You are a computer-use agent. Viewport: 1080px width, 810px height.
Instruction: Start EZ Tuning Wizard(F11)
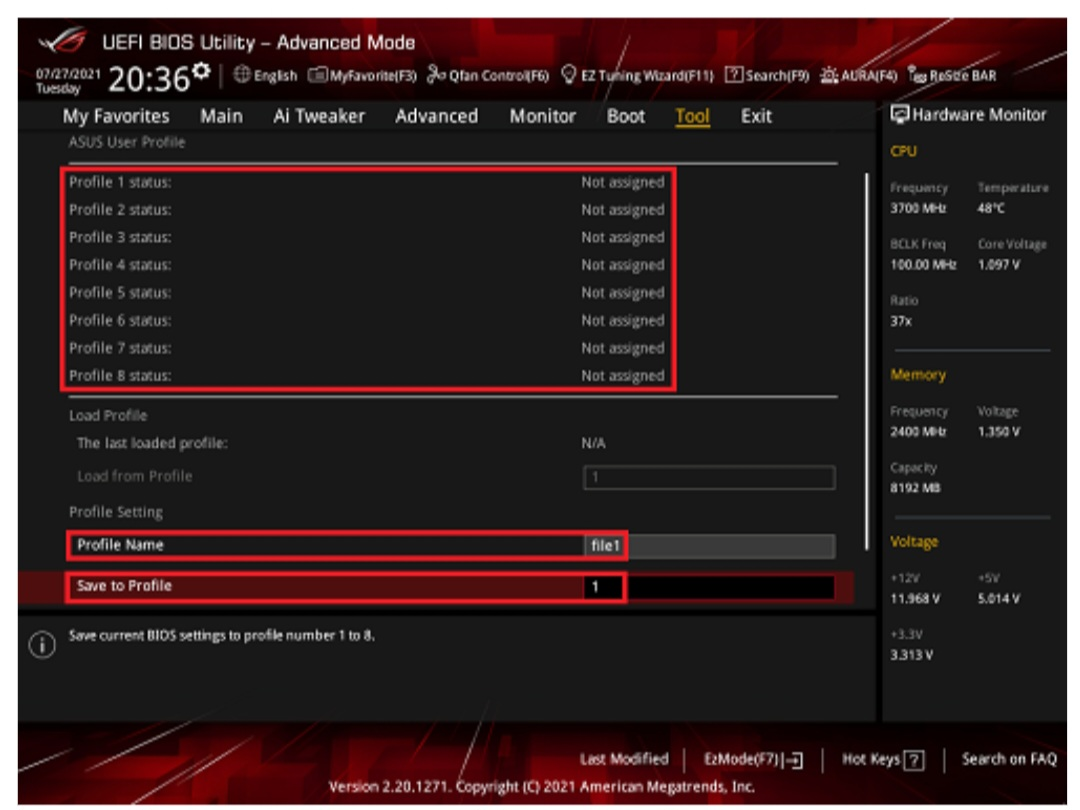coord(637,75)
